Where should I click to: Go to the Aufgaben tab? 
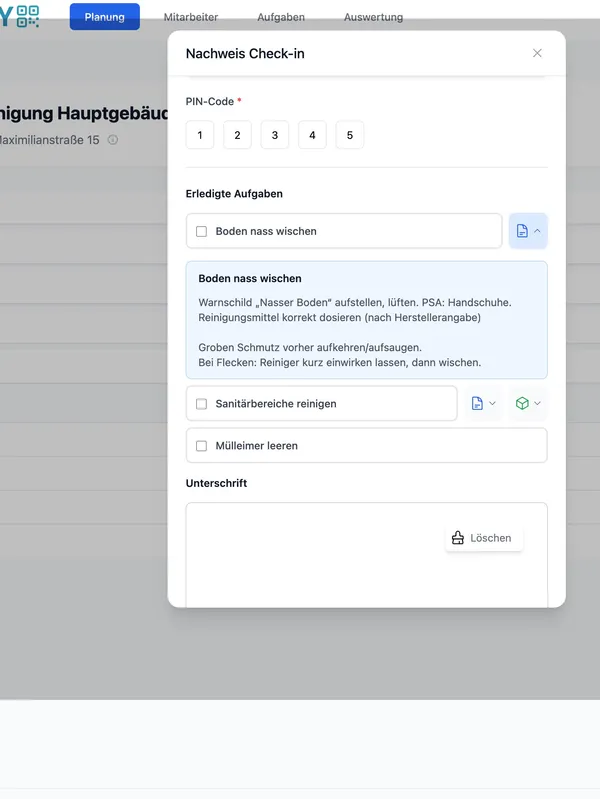point(281,17)
